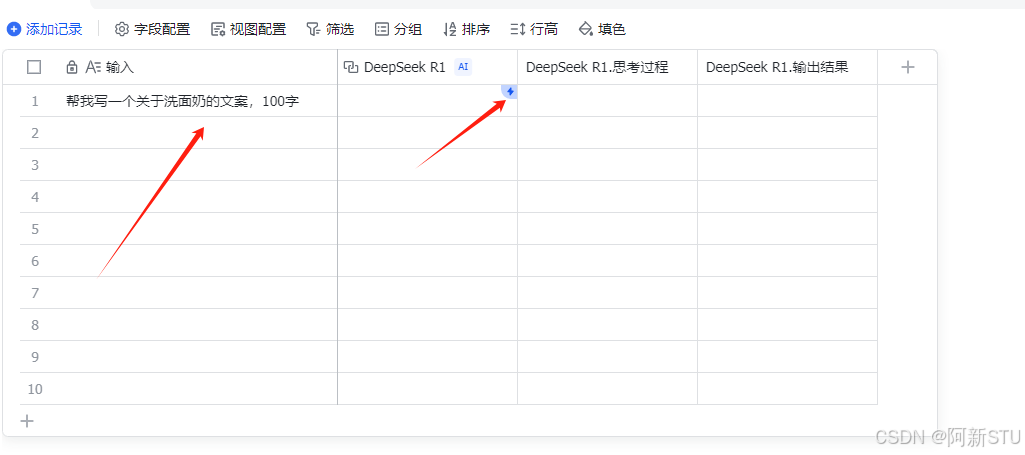
Task: Click the DeepSeek R1.思考过程 cell in row 1
Action: point(607,101)
